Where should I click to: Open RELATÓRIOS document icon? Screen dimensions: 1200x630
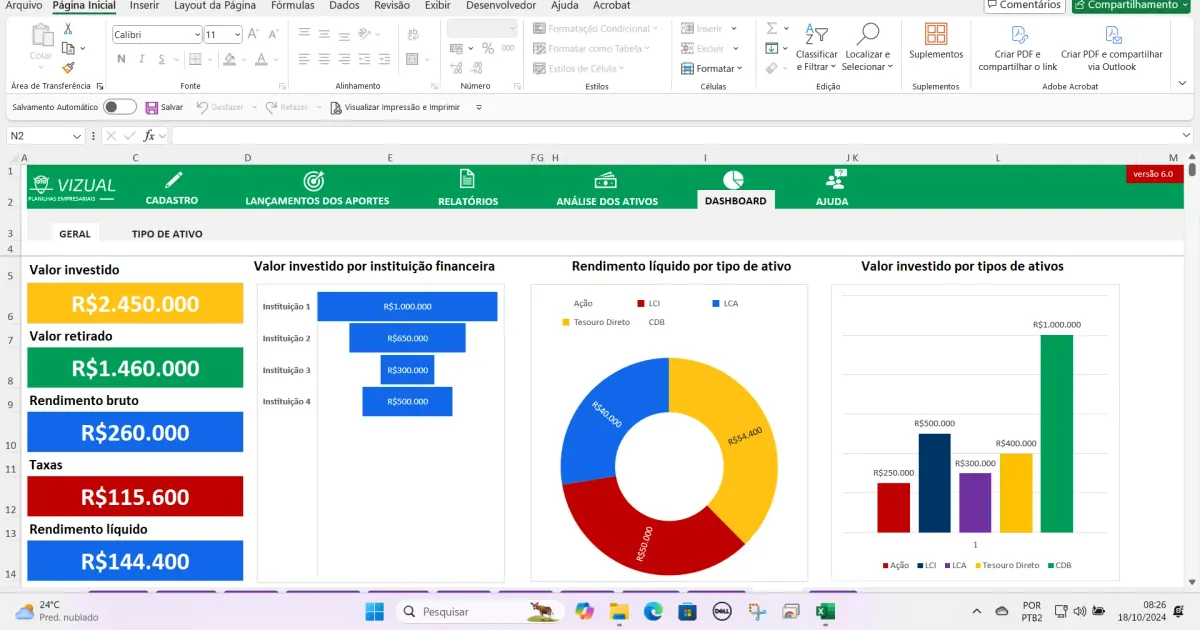467,179
